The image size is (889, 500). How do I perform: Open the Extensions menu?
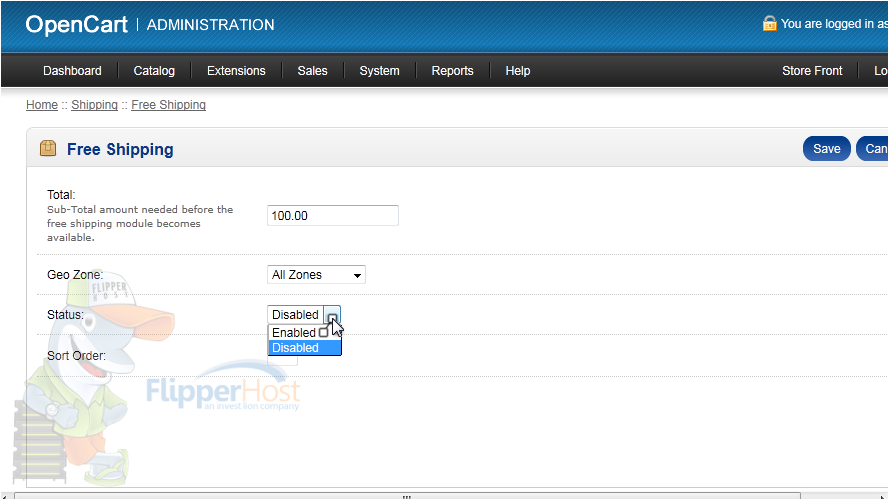236,71
